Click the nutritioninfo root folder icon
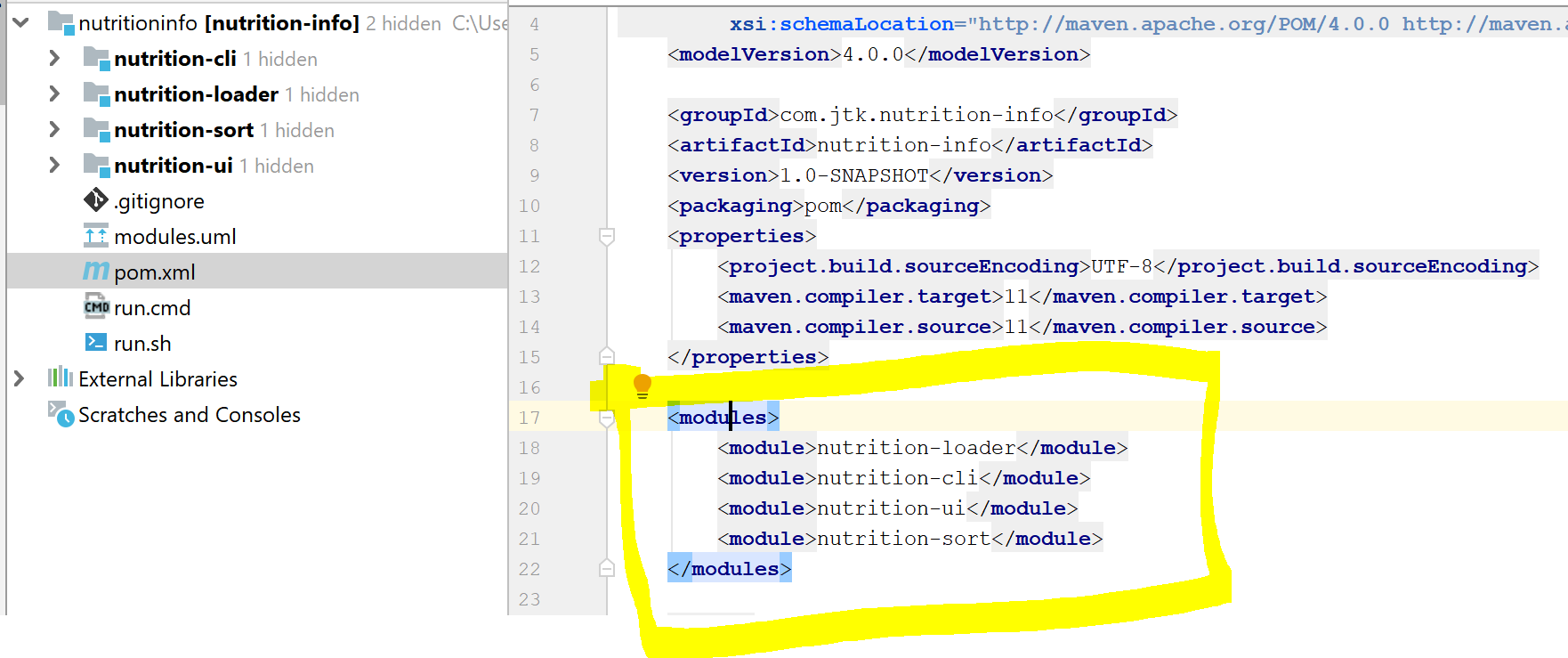This screenshot has width=1568, height=658. (61, 22)
